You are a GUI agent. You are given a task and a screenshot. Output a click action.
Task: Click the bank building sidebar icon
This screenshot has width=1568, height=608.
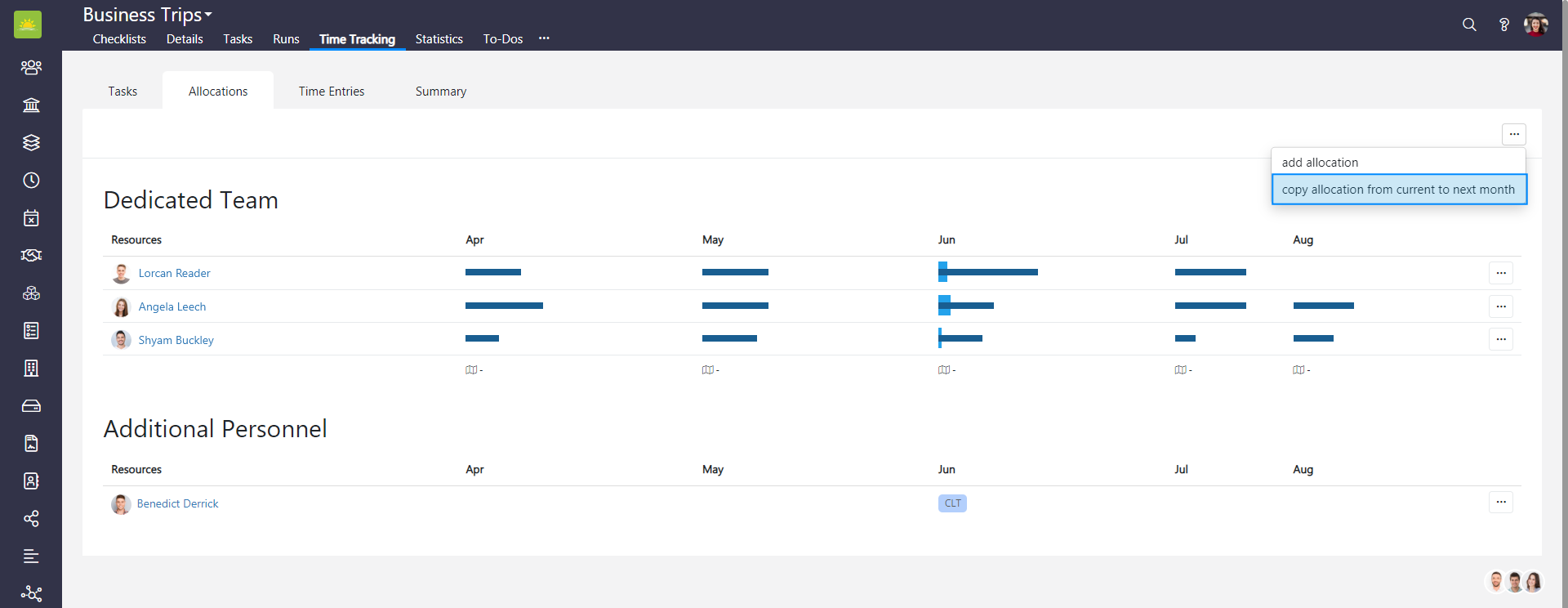31,105
